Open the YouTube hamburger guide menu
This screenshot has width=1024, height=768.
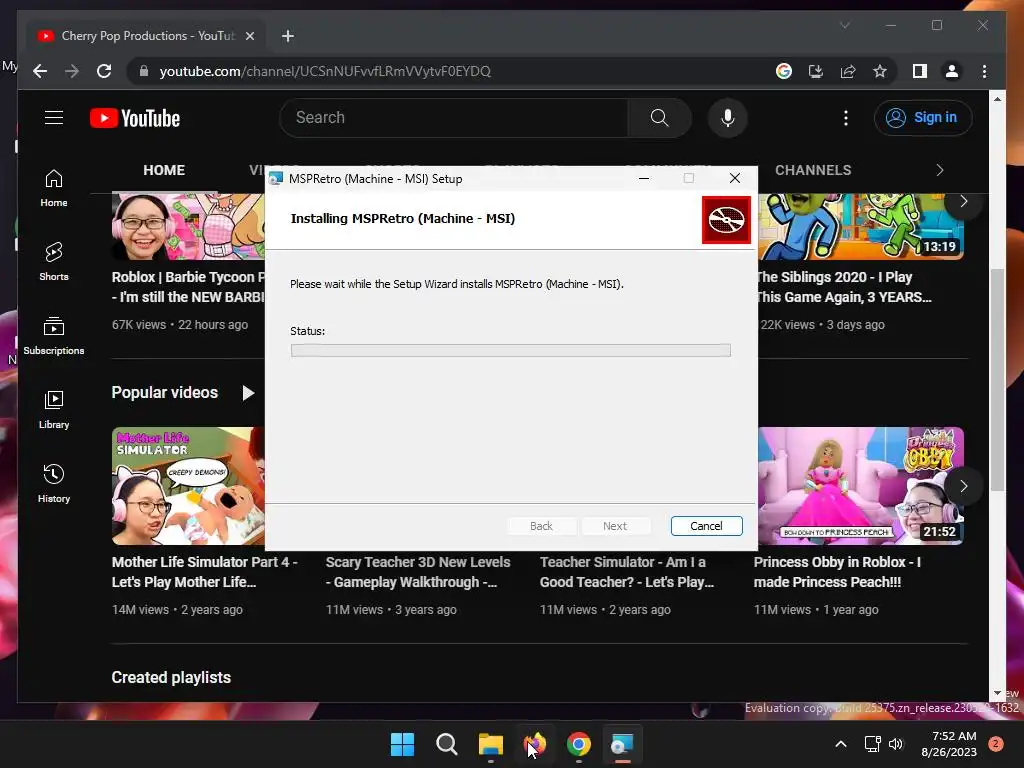point(54,118)
